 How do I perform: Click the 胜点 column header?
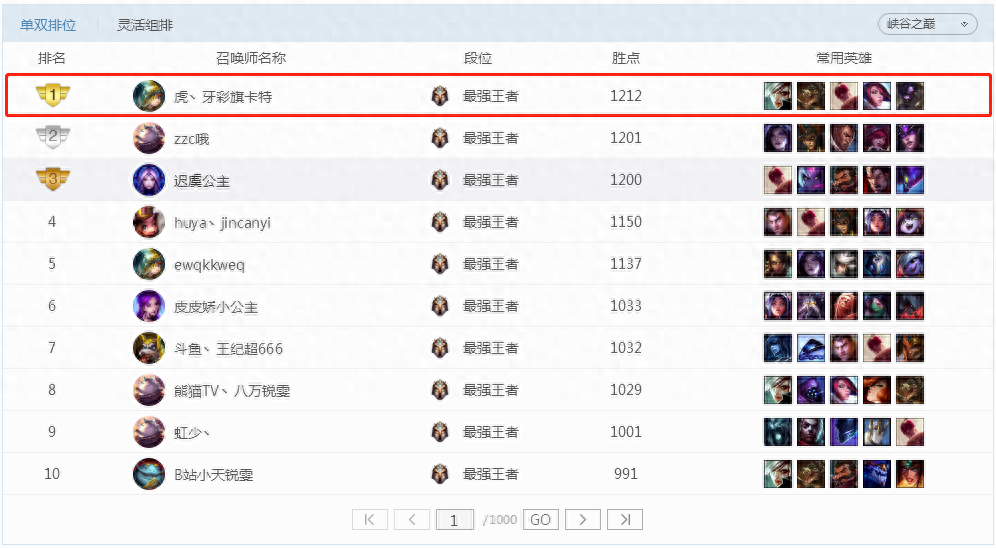pyautogui.click(x=626, y=58)
